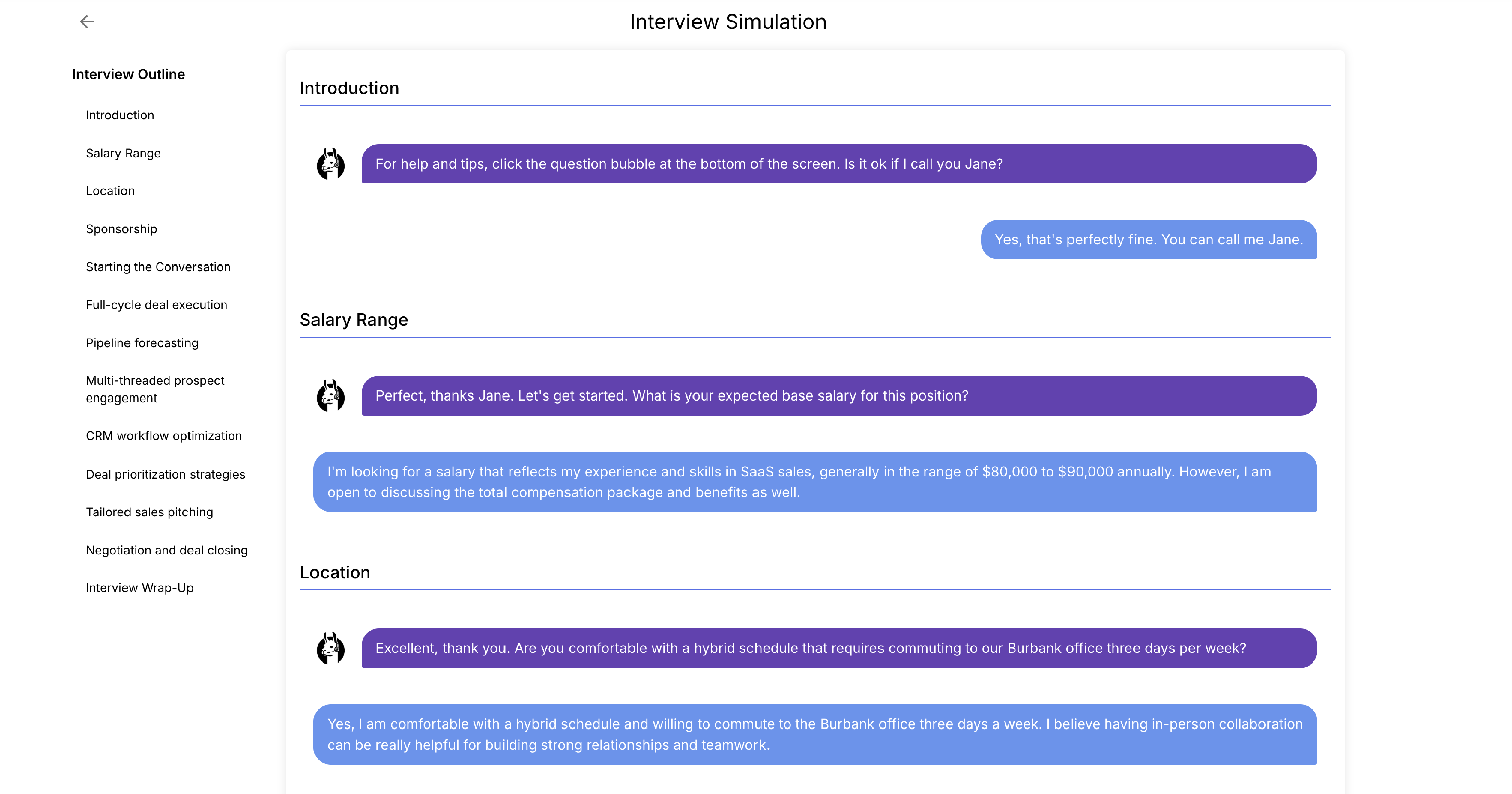Open Sponsorship outline section
1512x794 pixels.
coord(121,229)
